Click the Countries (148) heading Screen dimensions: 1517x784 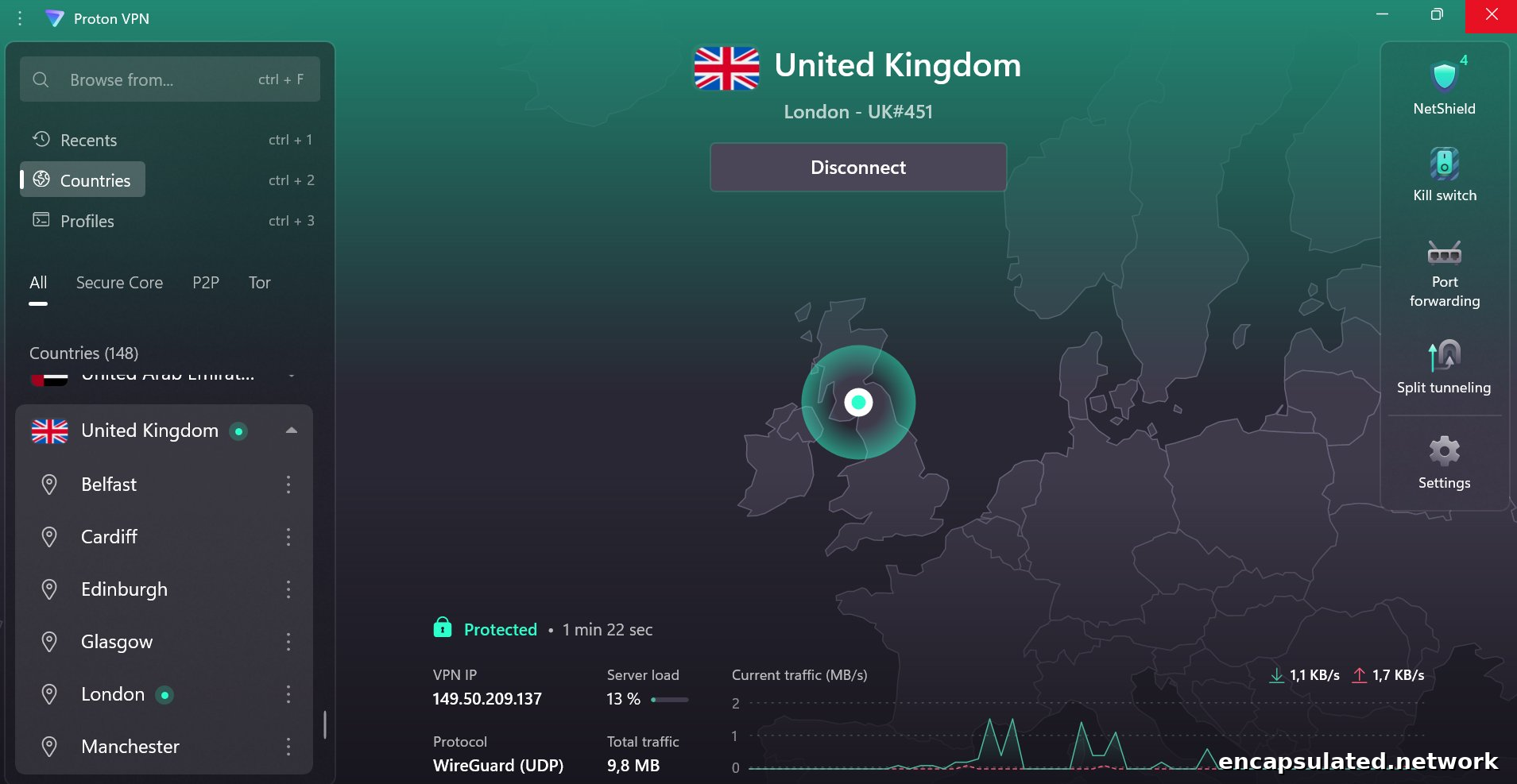(84, 353)
